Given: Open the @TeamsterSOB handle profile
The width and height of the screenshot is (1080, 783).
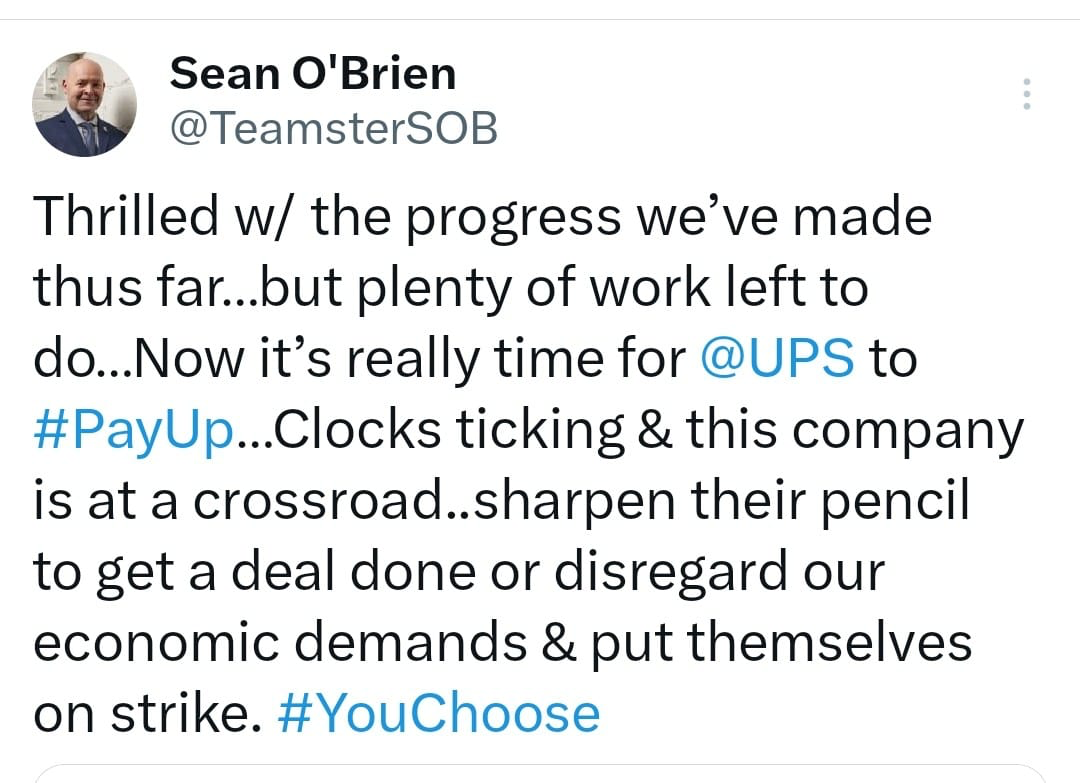Looking at the screenshot, I should coord(333,128).
